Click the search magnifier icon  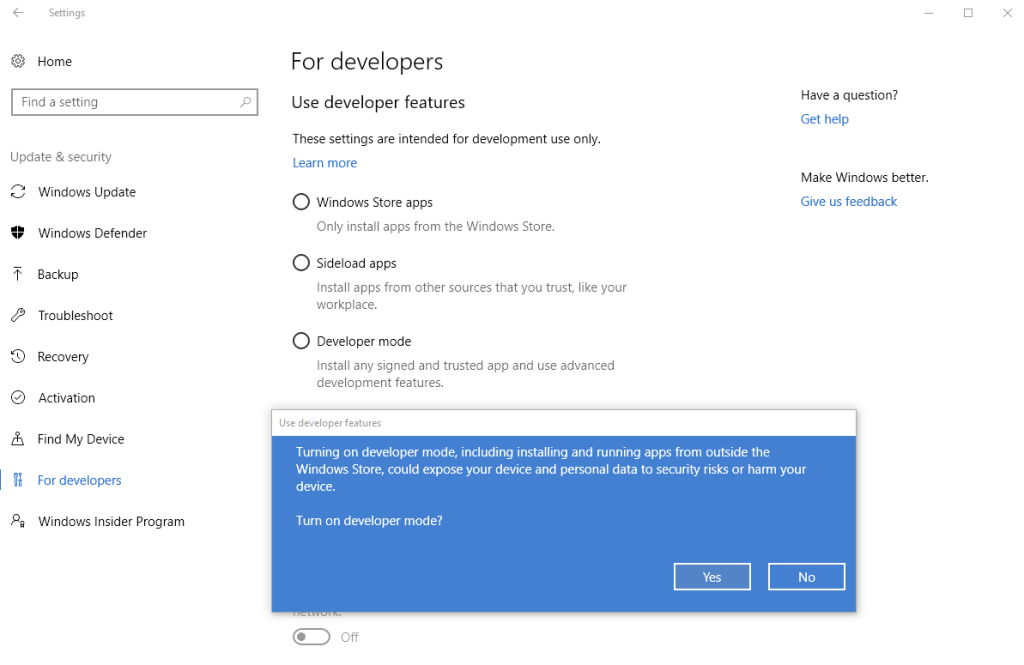click(245, 102)
